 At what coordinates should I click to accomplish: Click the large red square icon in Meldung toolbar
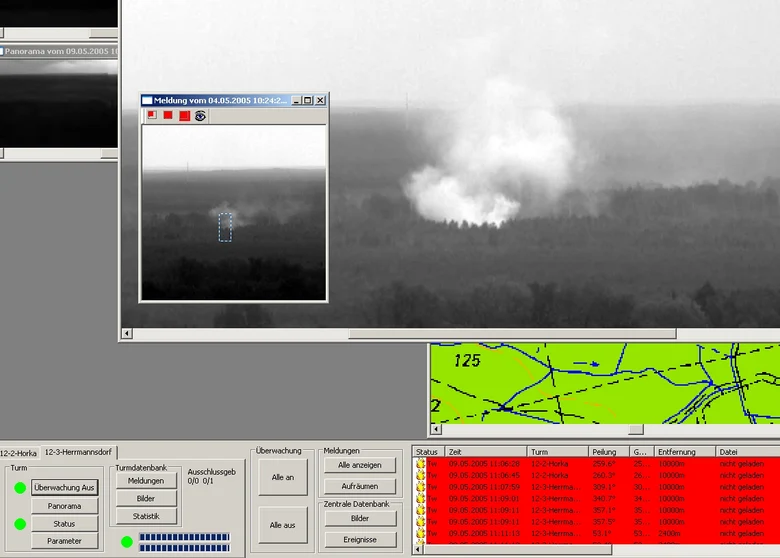185,116
